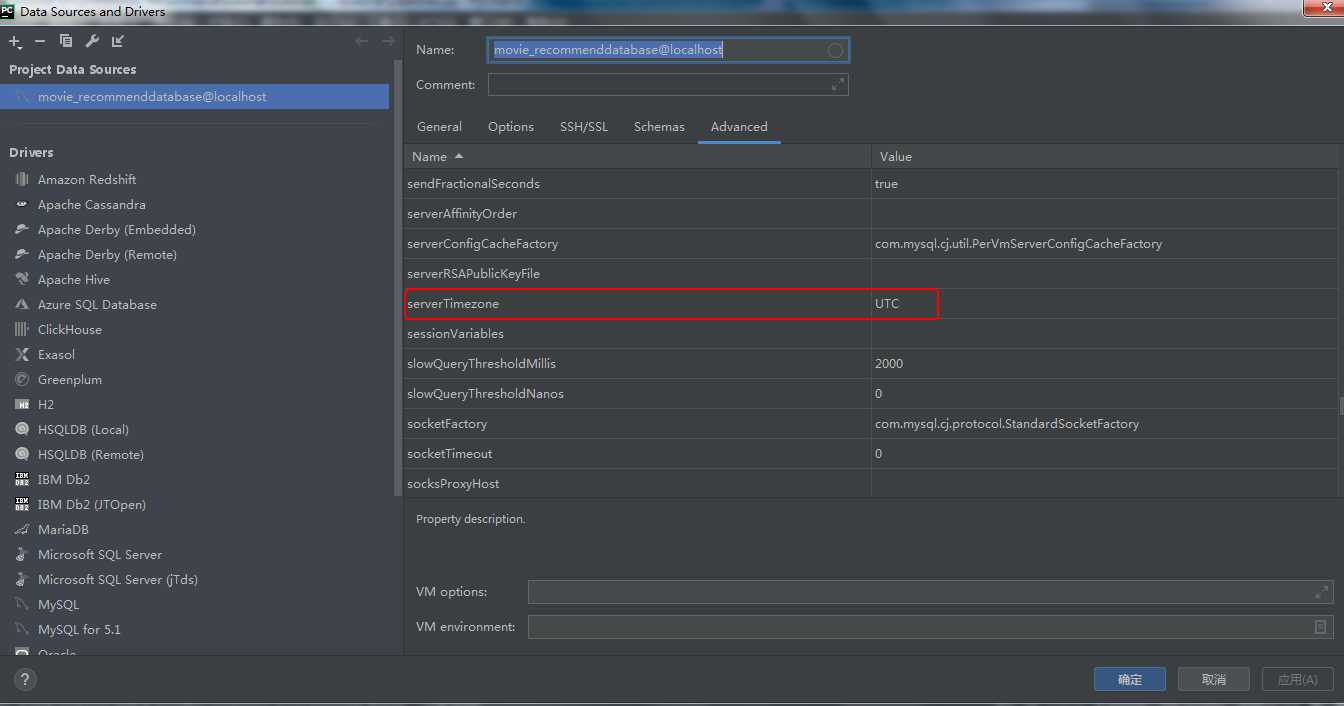The height and width of the screenshot is (706, 1344).
Task: Click the 取消 cancel button
Action: [1214, 679]
